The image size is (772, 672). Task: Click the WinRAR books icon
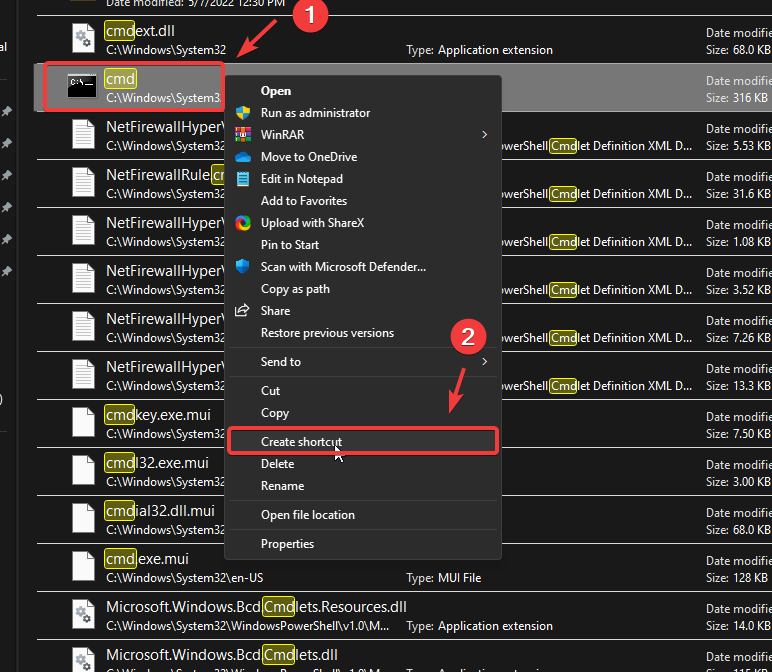[243, 134]
